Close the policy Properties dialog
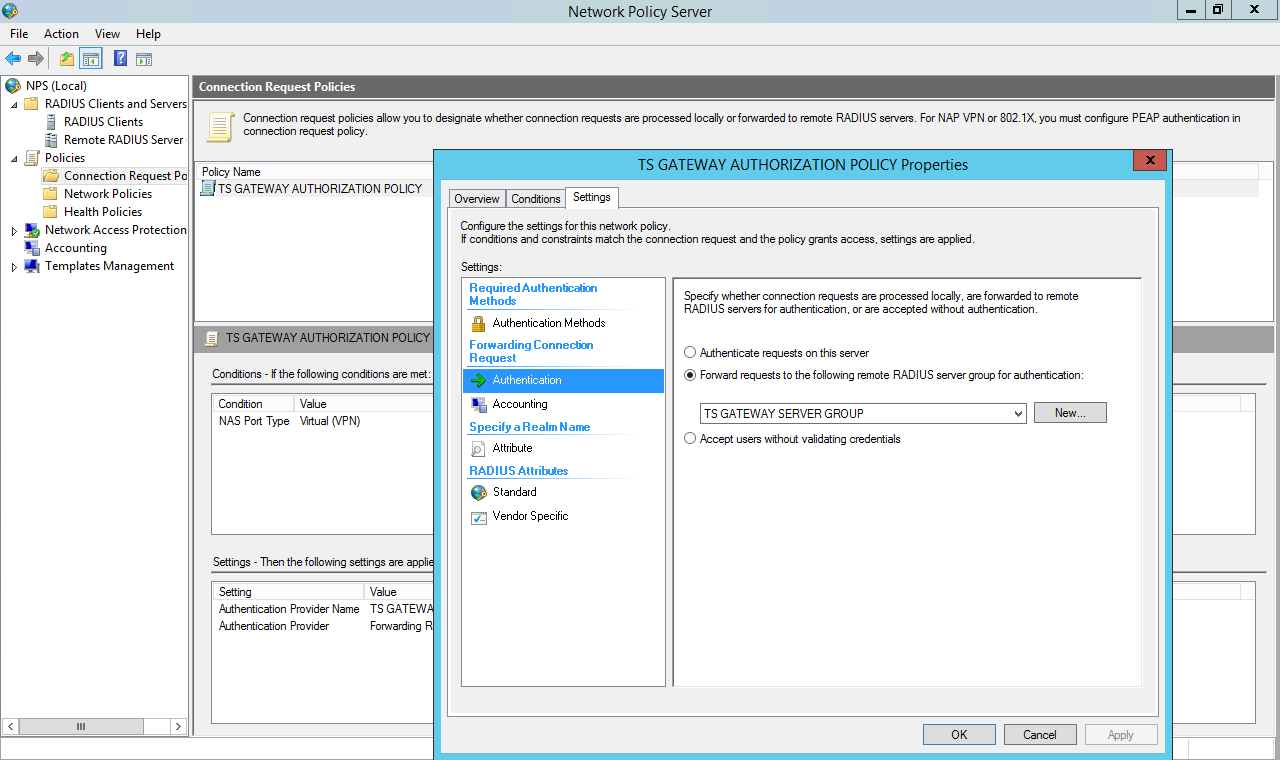Image resolution: width=1280 pixels, height=760 pixels. pyautogui.click(x=1150, y=160)
